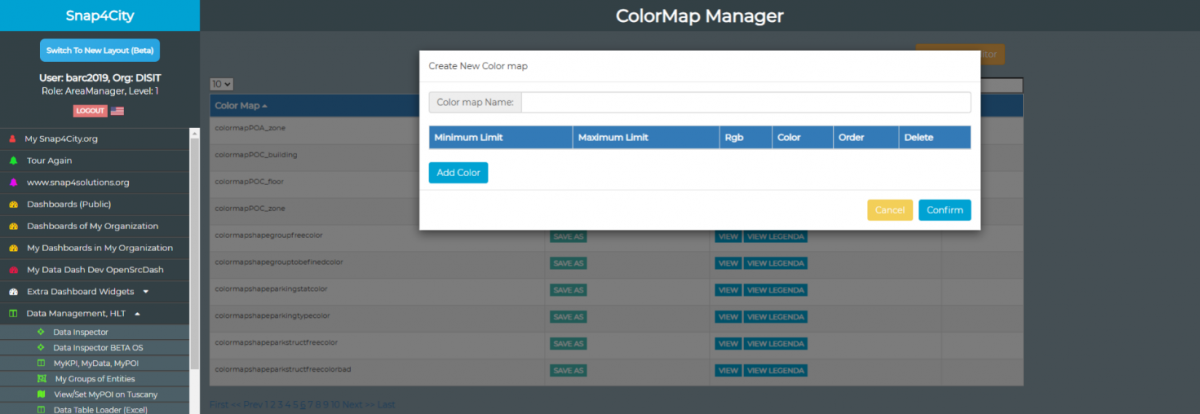Click the www.snap4solutions.org sidebar icon
Viewport: 1200px width, 414px height.
[x=12, y=183]
